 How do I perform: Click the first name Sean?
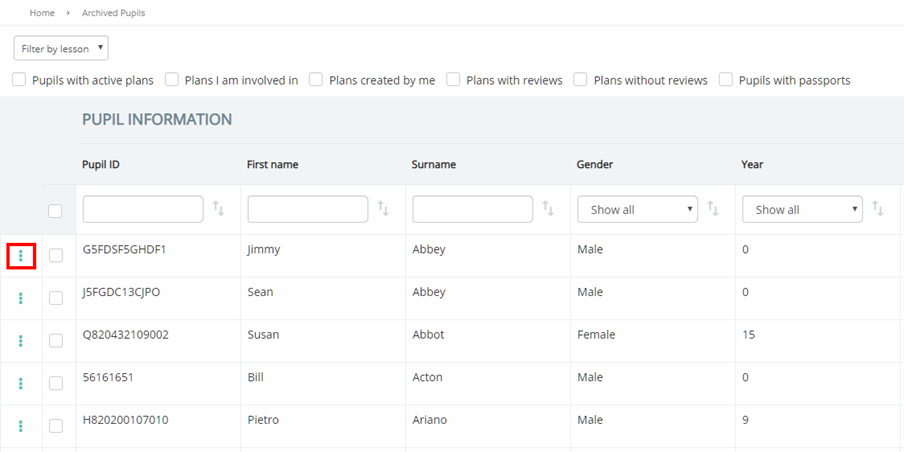(x=260, y=292)
